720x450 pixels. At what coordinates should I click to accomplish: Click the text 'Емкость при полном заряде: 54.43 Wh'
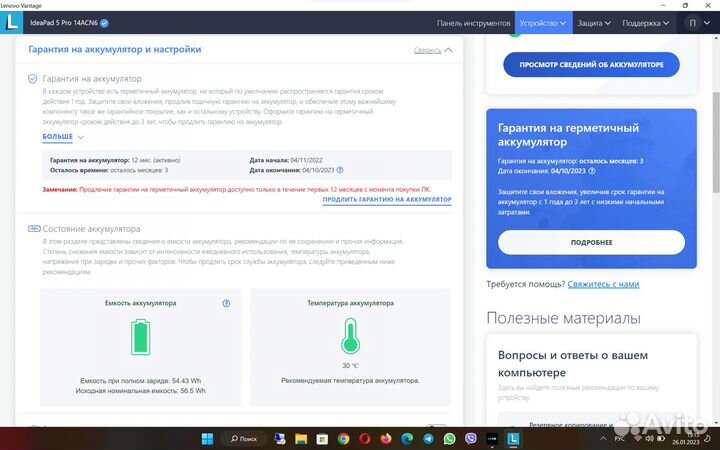click(141, 381)
